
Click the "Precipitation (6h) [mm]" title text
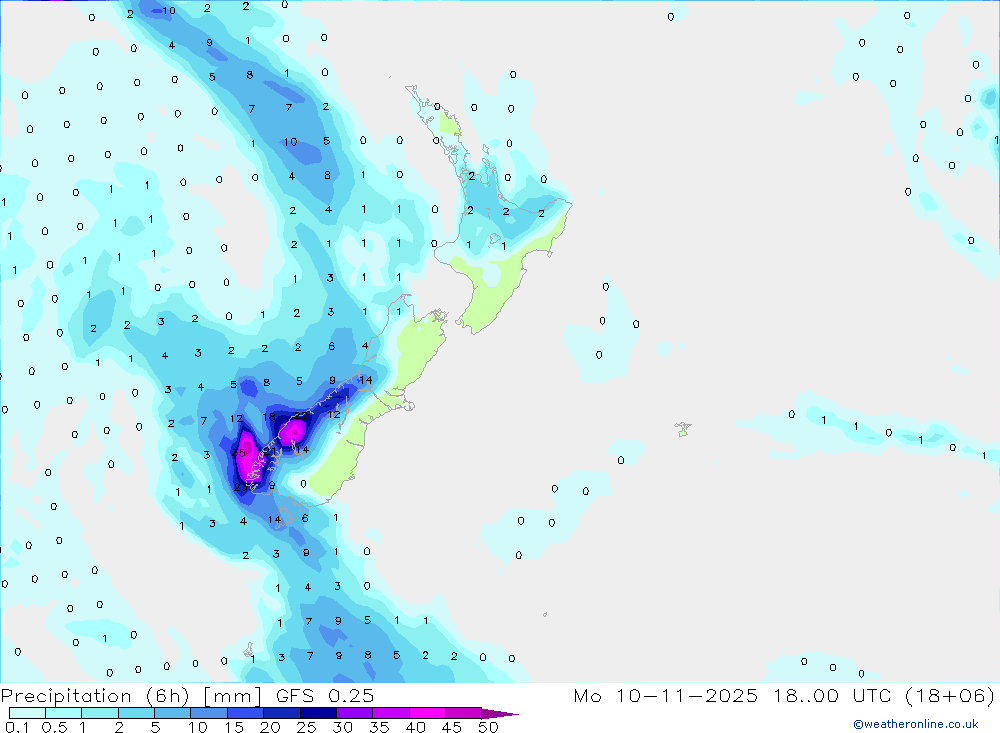(131, 696)
